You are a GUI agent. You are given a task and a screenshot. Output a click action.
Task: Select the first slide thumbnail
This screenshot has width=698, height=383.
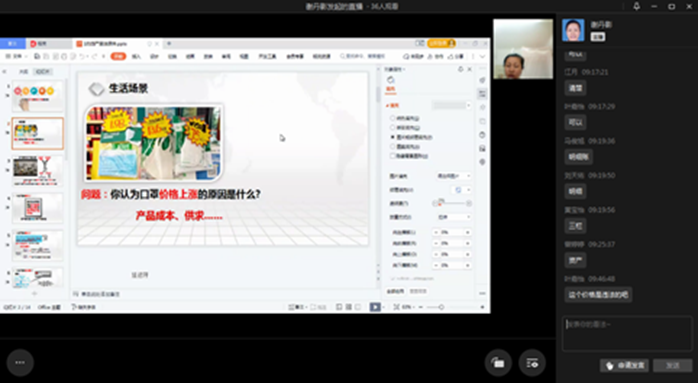pyautogui.click(x=37, y=96)
